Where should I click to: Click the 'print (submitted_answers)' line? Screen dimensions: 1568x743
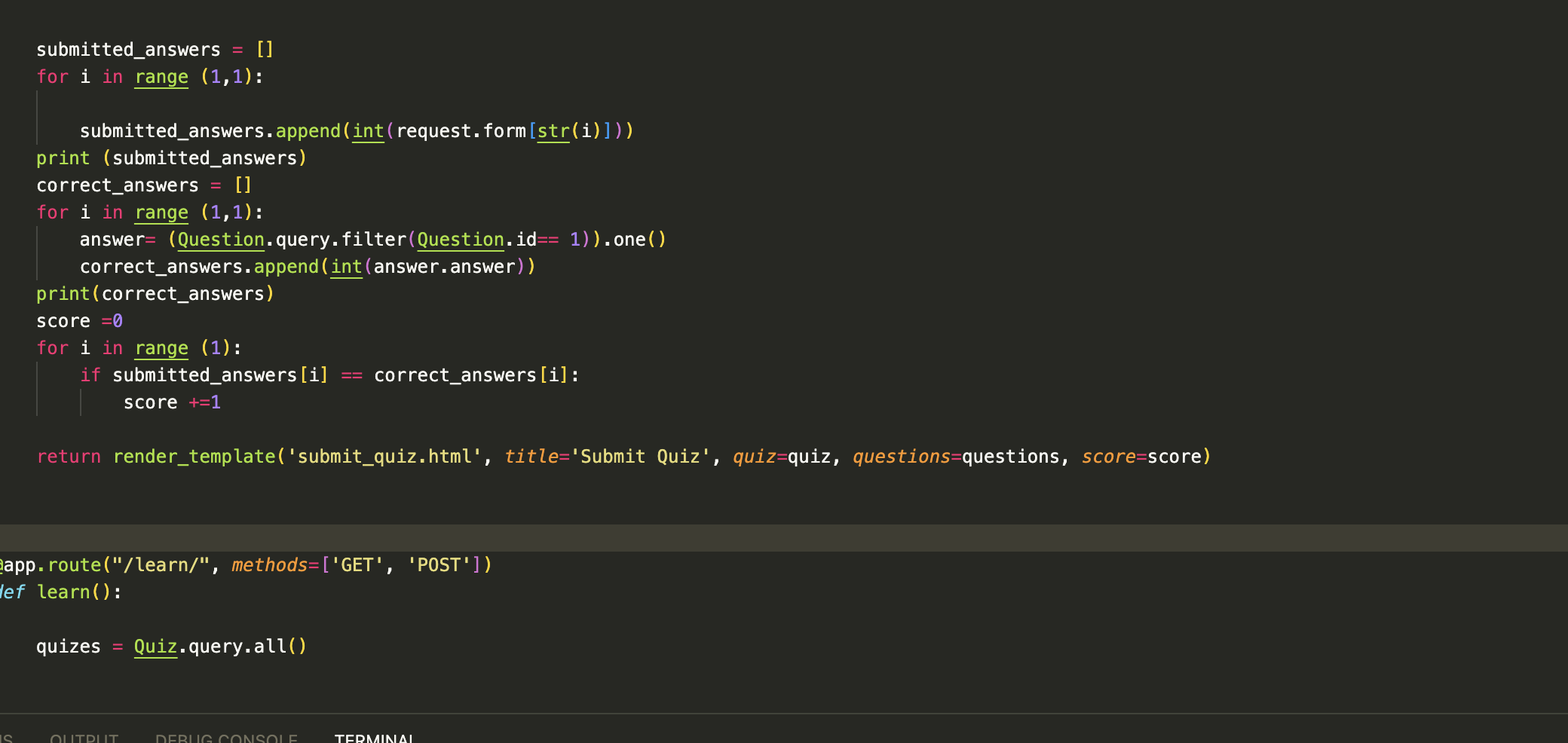coord(172,158)
